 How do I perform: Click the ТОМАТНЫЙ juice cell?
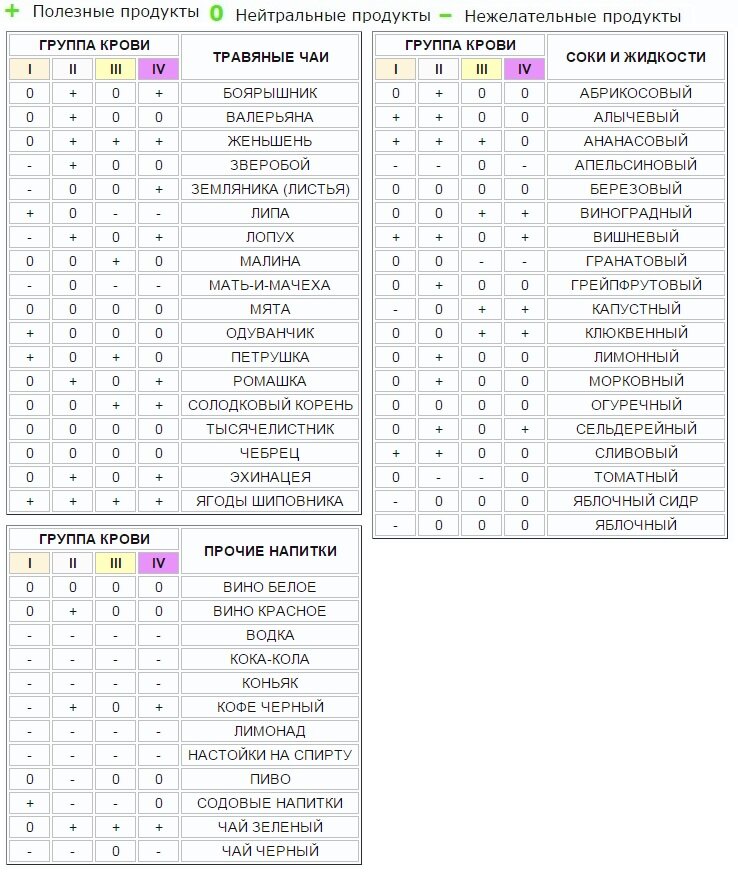pyautogui.click(x=636, y=477)
